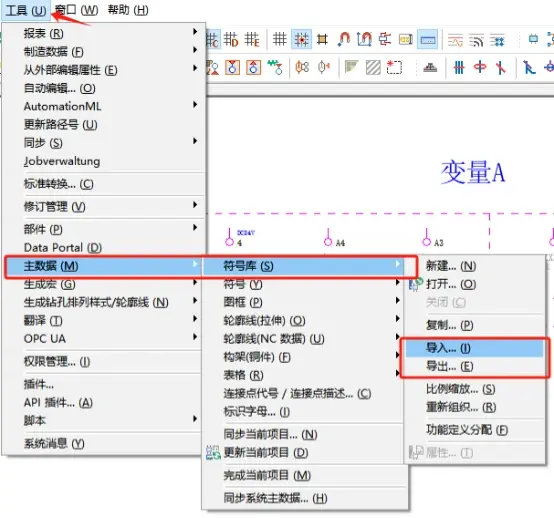
Task: Toggle the grid display icon
Action: click(279, 39)
